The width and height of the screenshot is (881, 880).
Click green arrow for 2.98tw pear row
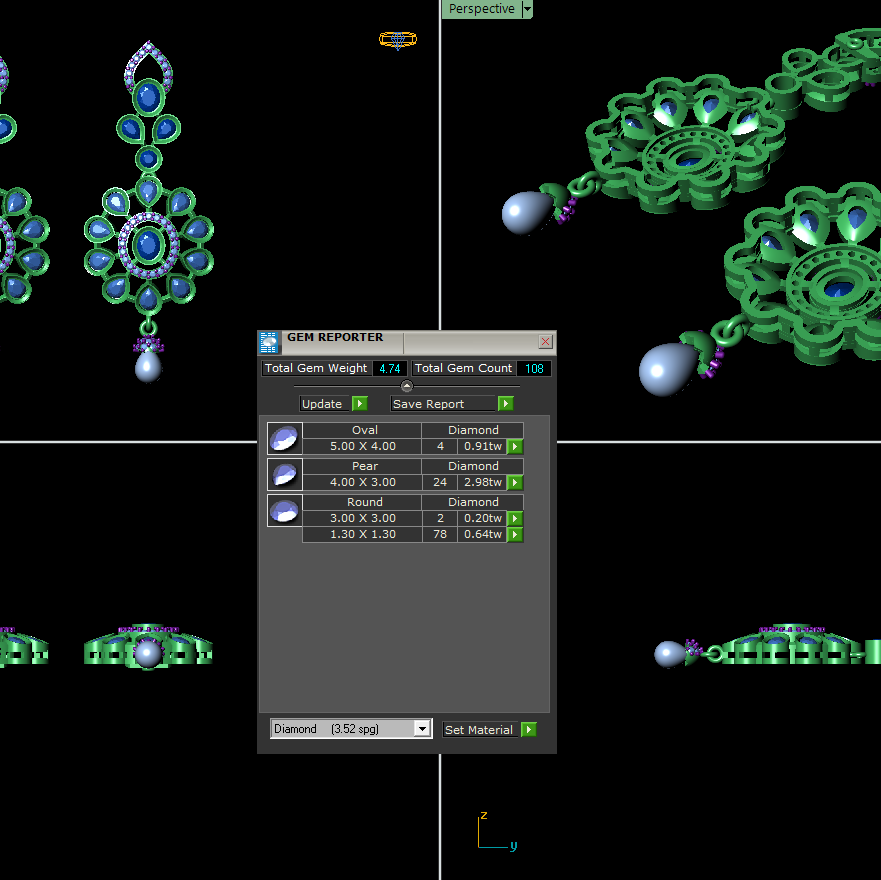click(x=515, y=483)
